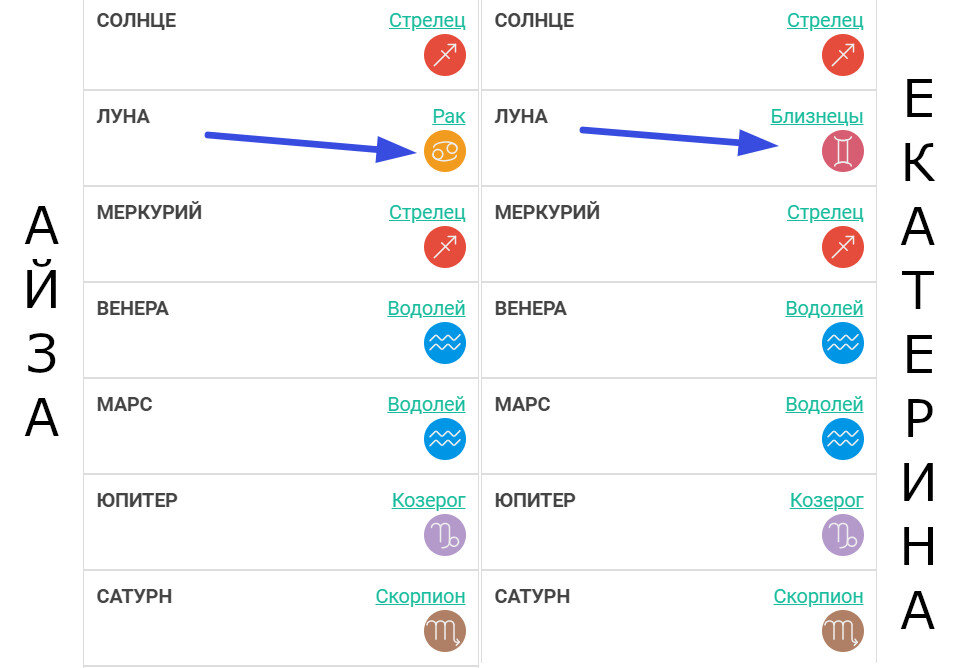The width and height of the screenshot is (960, 668).
Task: Click the ЛУНА label in the left column
Action: (x=123, y=116)
